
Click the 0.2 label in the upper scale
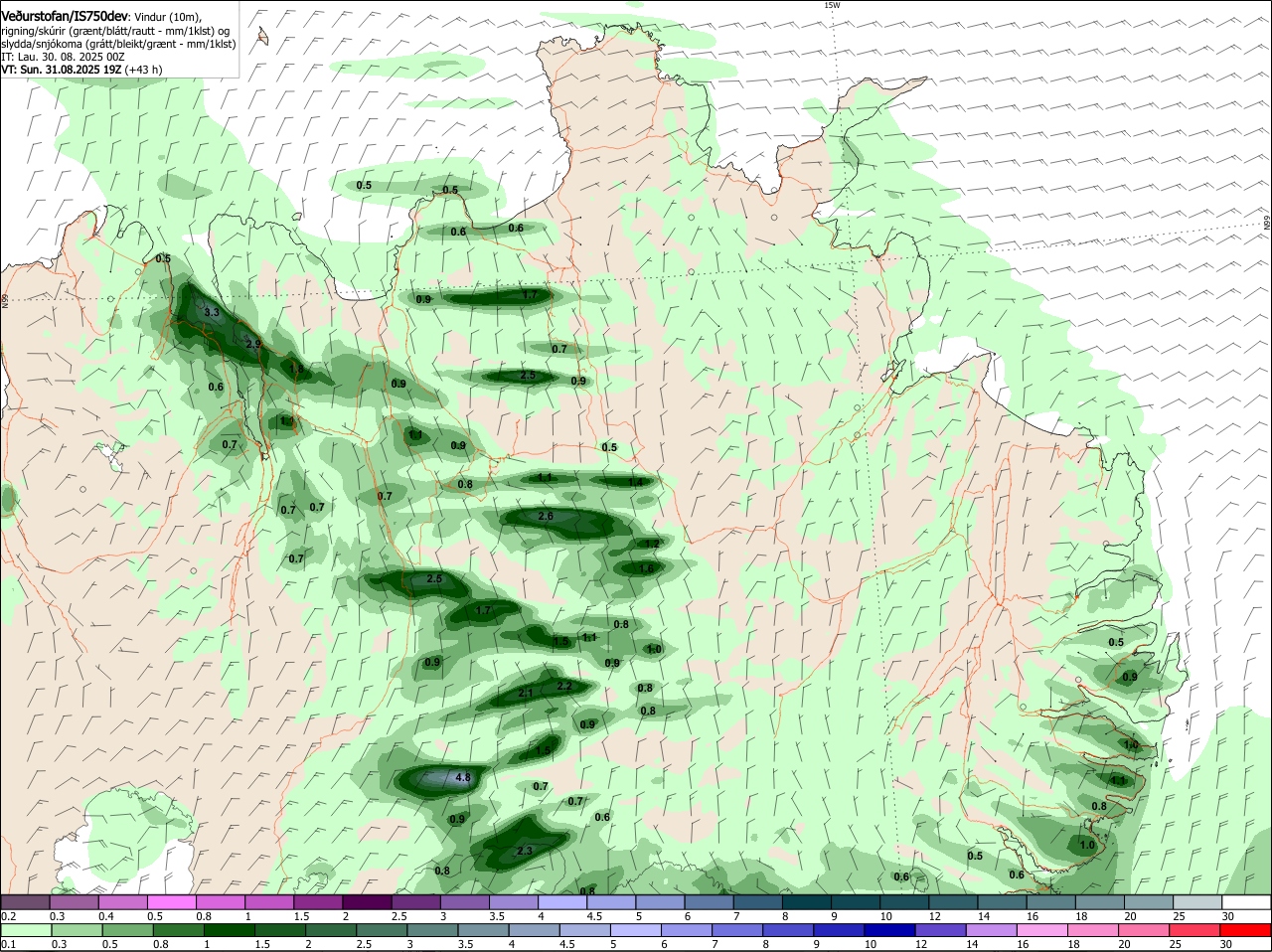coord(9,916)
